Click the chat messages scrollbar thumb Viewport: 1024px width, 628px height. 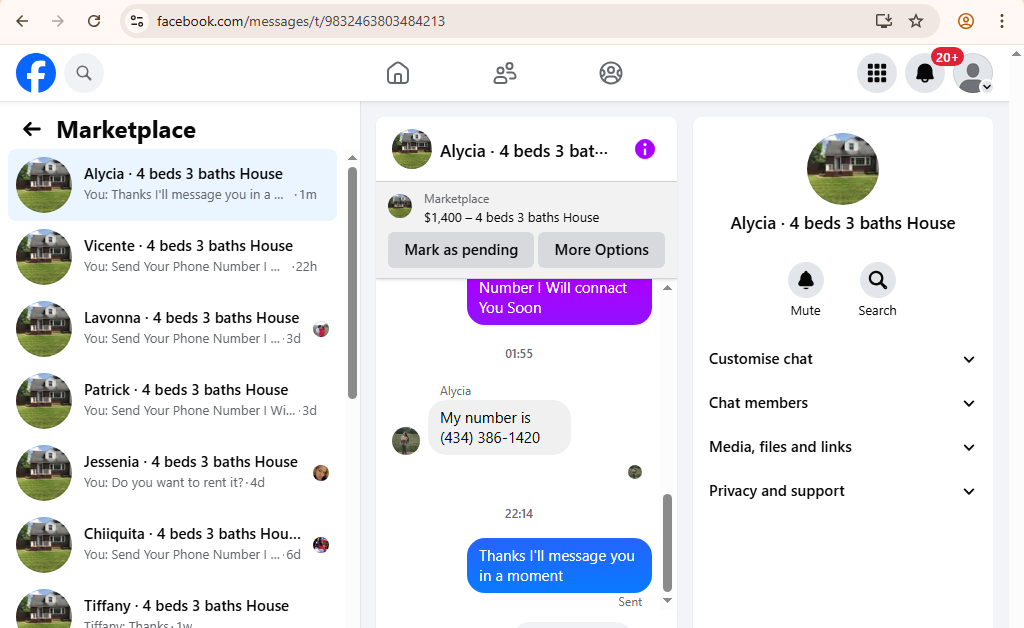point(667,542)
